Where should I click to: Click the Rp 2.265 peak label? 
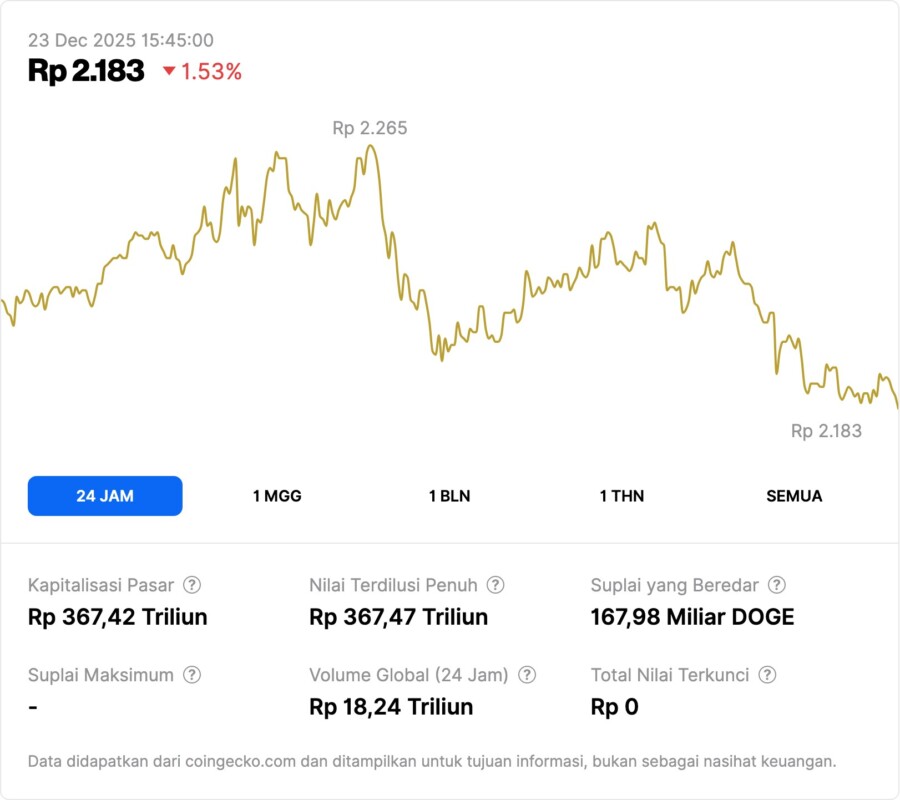(369, 128)
